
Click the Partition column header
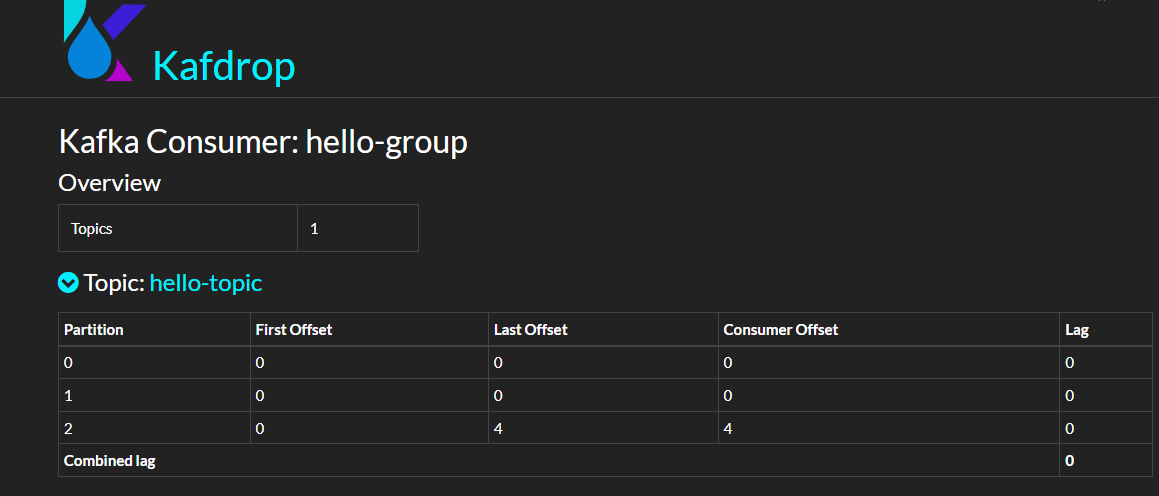94,330
